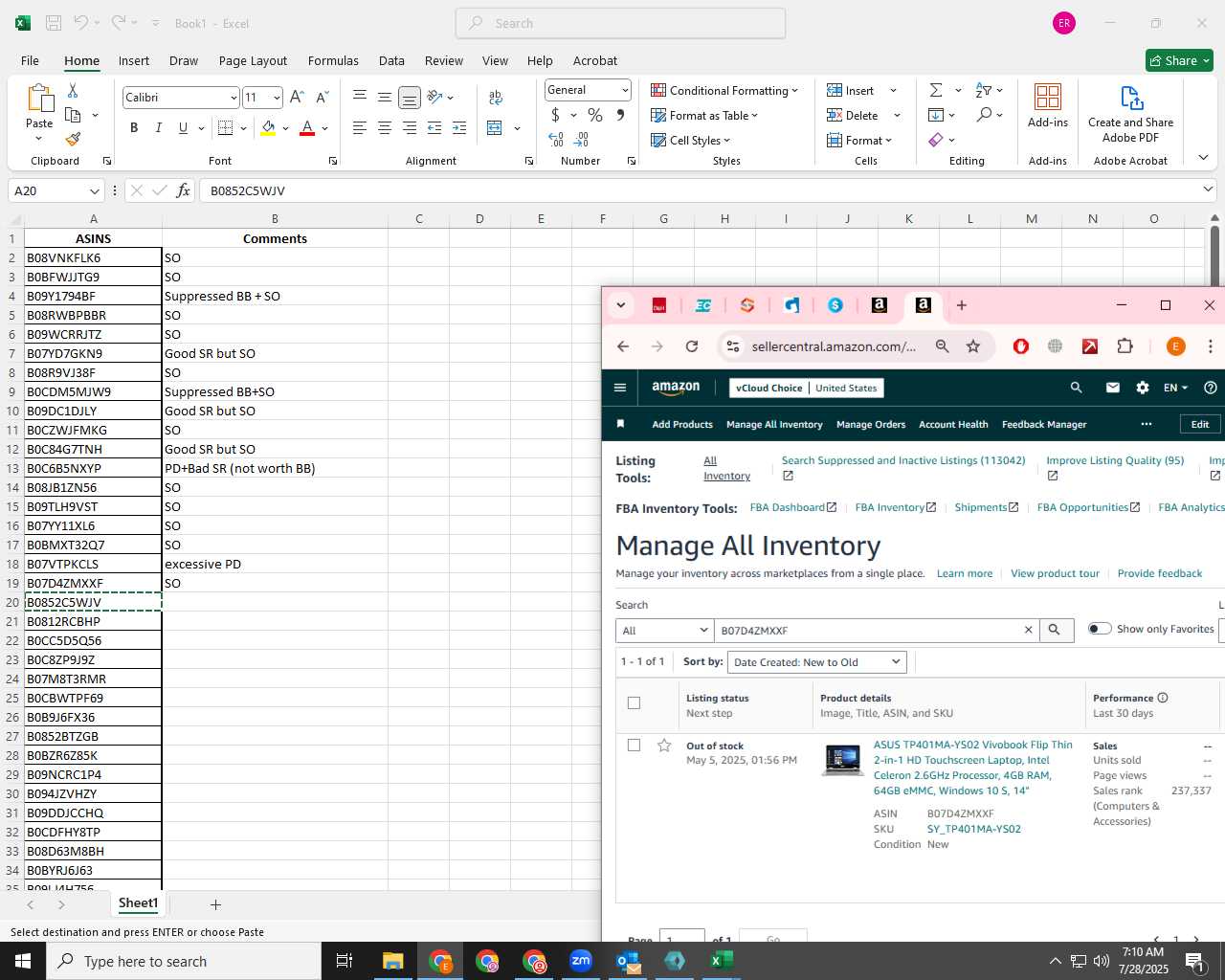Center align text horizontally
This screenshot has width=1225, height=980.
(x=384, y=127)
